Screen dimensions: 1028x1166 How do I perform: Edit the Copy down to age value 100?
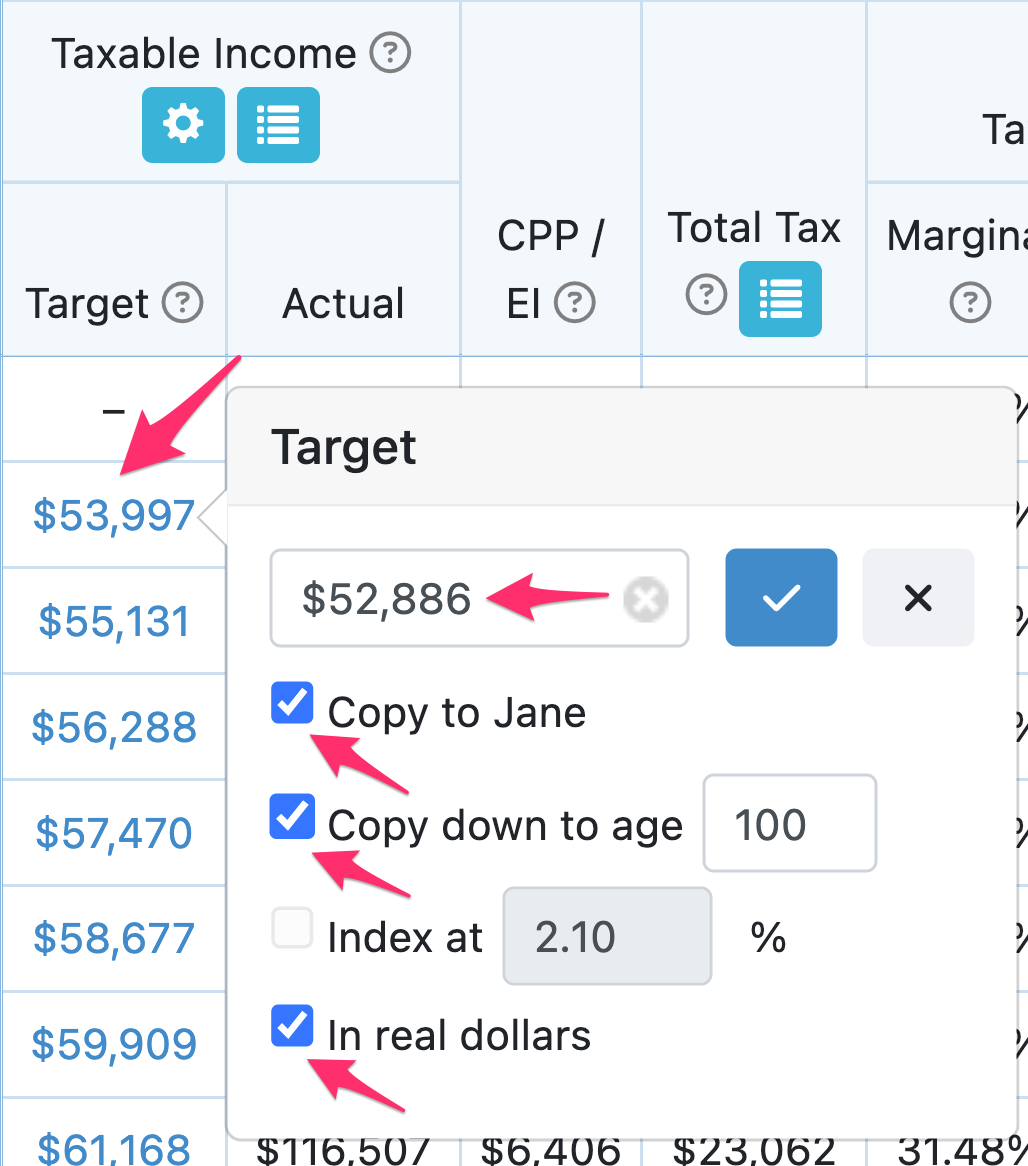[x=789, y=823]
